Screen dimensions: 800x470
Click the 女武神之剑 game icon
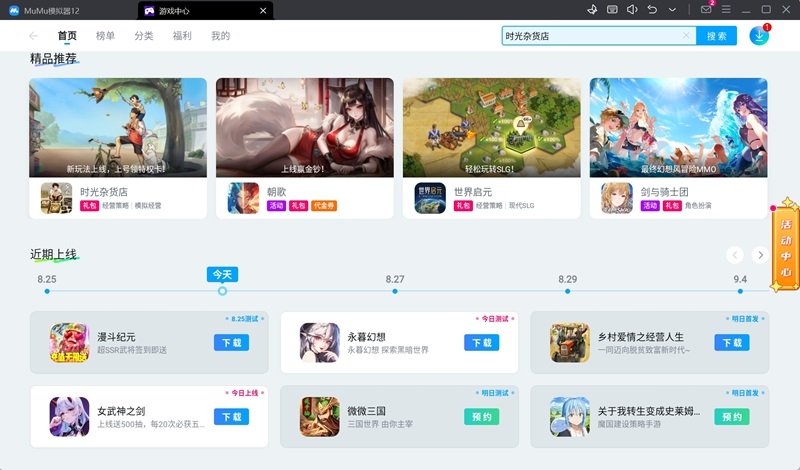click(69, 417)
